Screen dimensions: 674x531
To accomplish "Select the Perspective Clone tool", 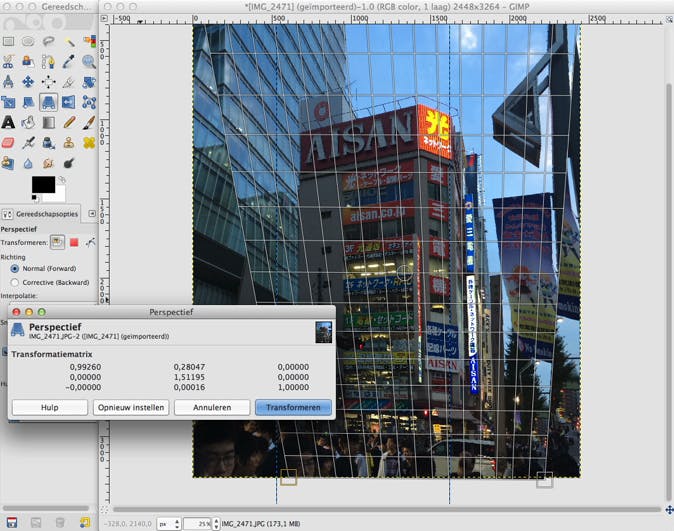I will tap(8, 163).
